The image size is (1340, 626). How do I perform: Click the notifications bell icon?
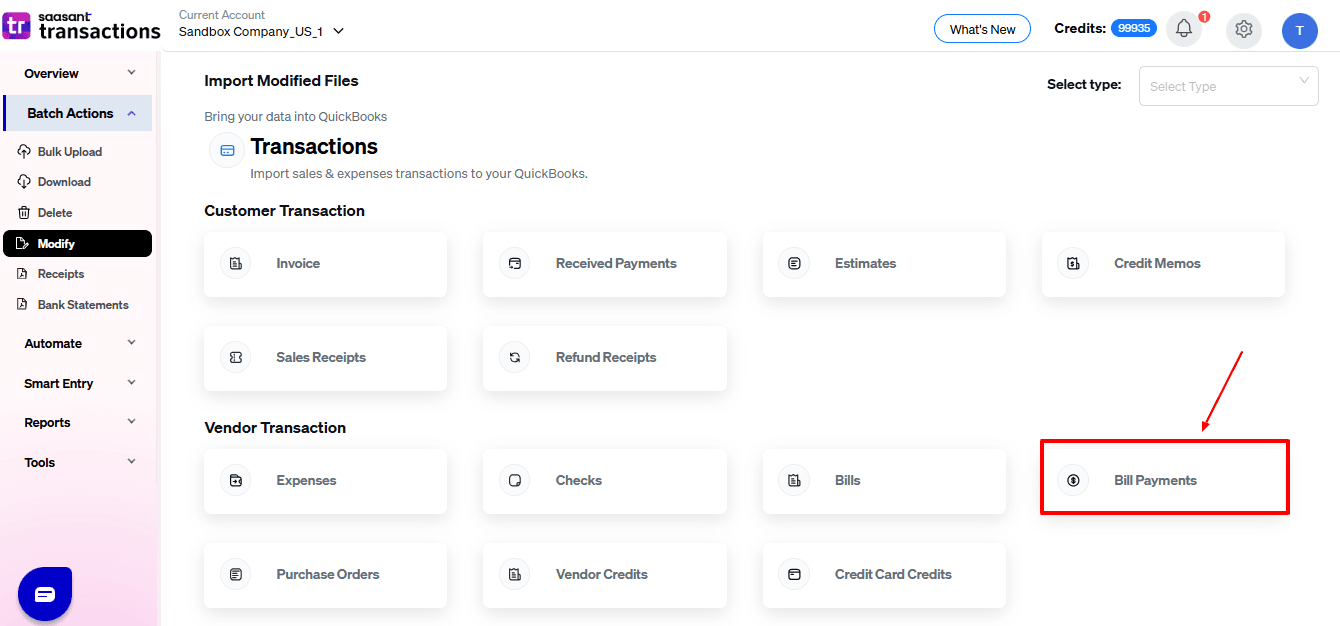(x=1184, y=29)
